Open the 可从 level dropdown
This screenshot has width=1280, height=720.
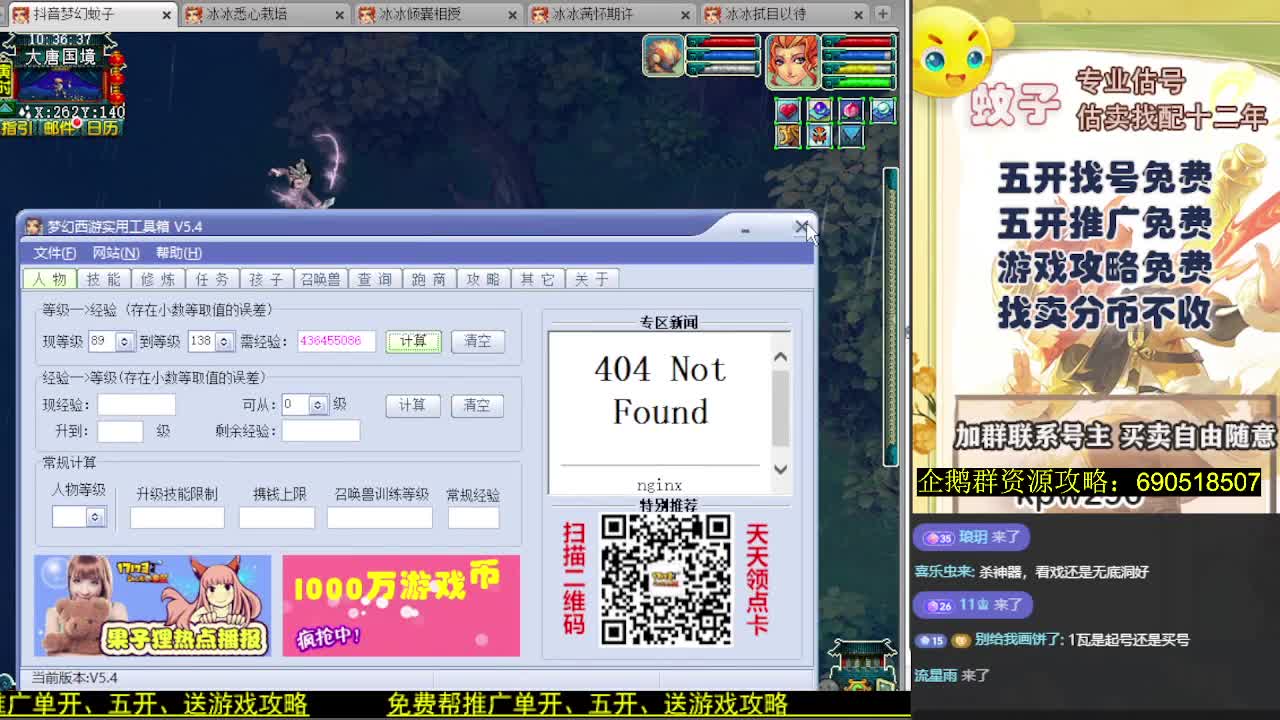317,405
